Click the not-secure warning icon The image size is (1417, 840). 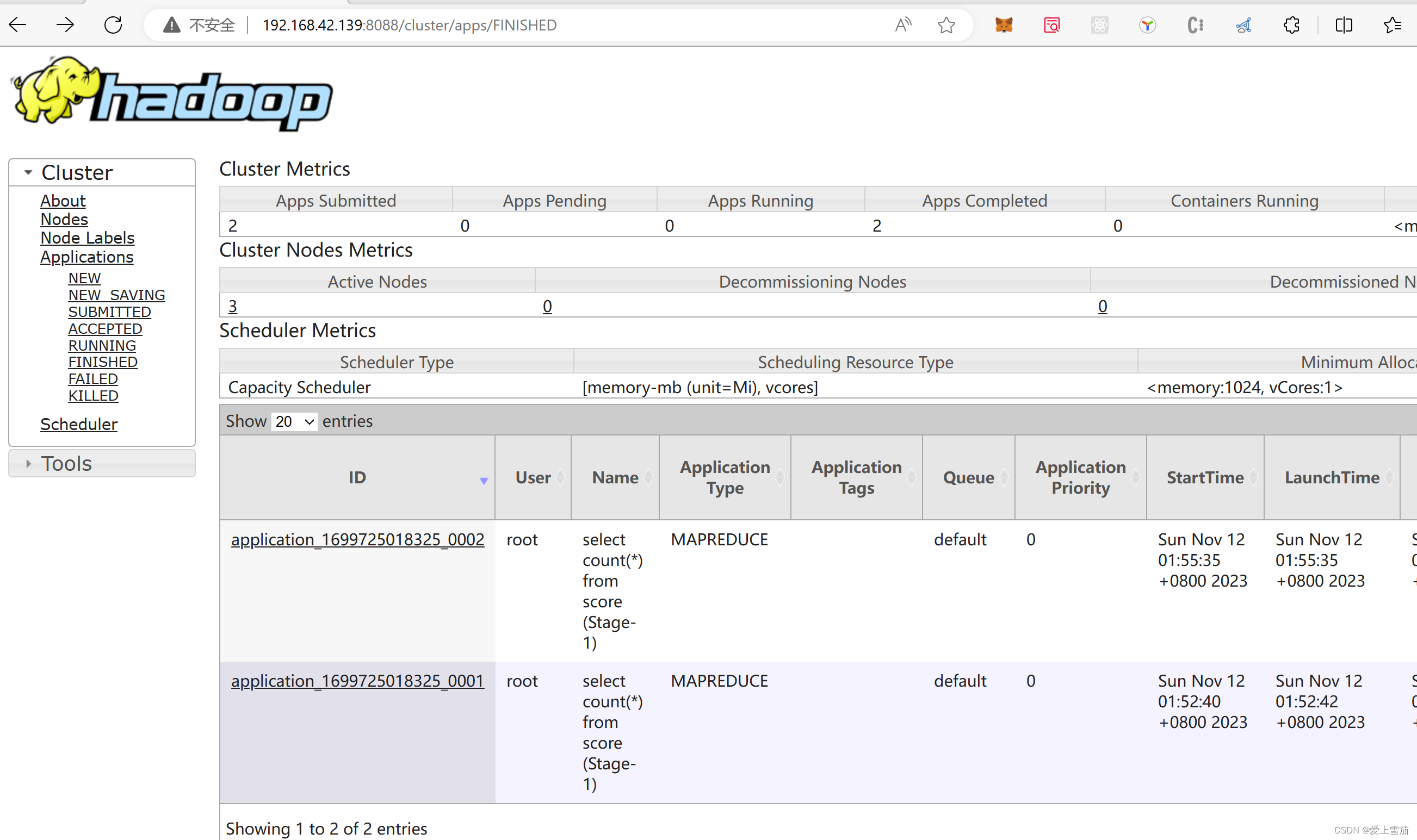pos(171,25)
